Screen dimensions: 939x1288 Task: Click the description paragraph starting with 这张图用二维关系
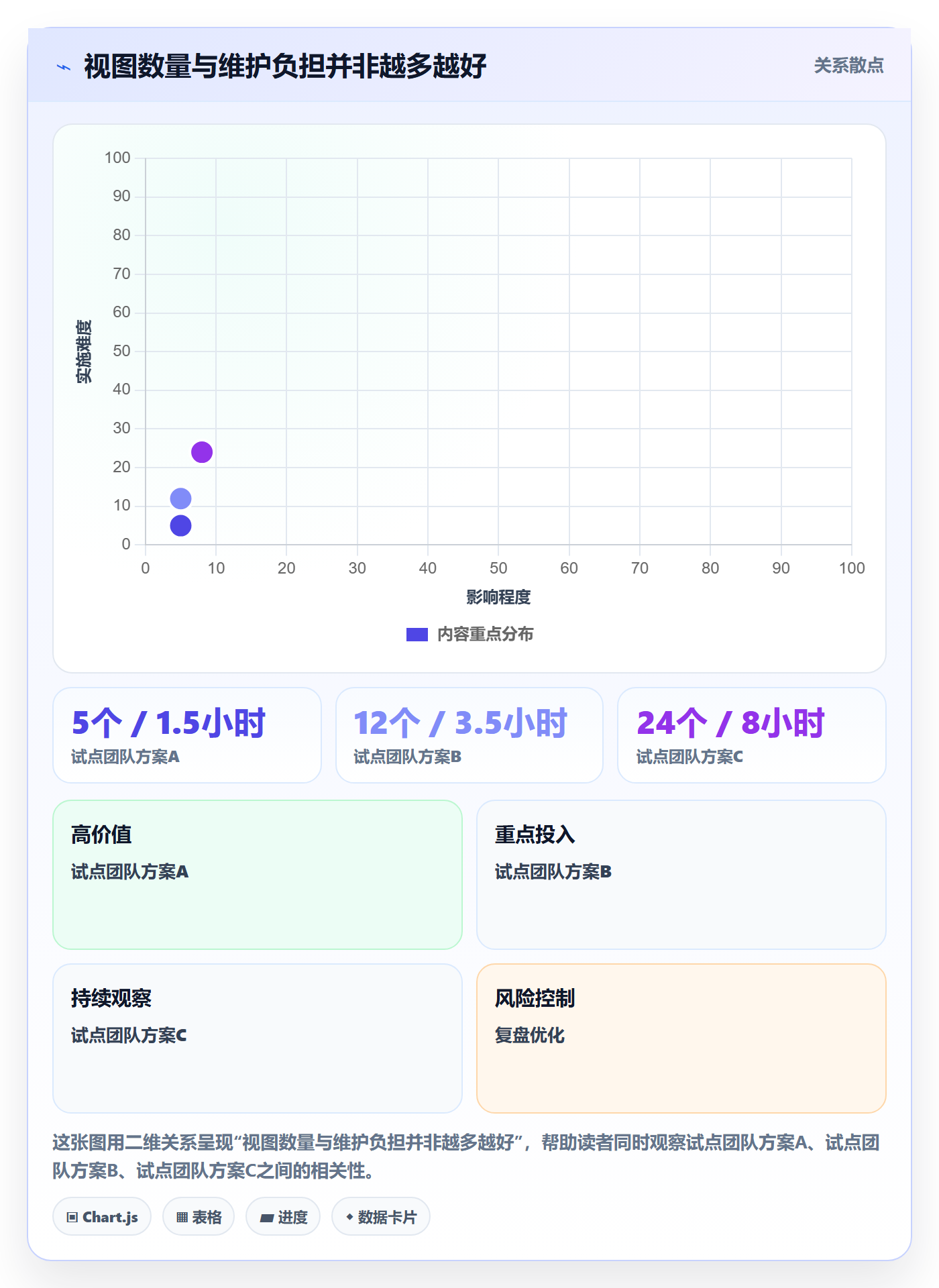(x=467, y=1157)
